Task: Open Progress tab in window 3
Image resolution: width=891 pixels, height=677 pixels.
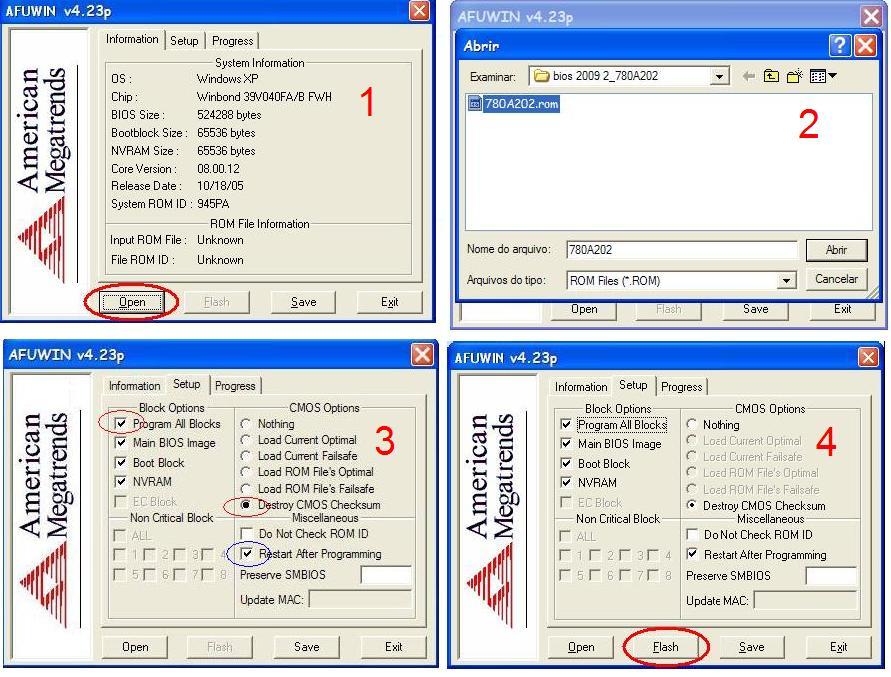Action: coord(235,386)
